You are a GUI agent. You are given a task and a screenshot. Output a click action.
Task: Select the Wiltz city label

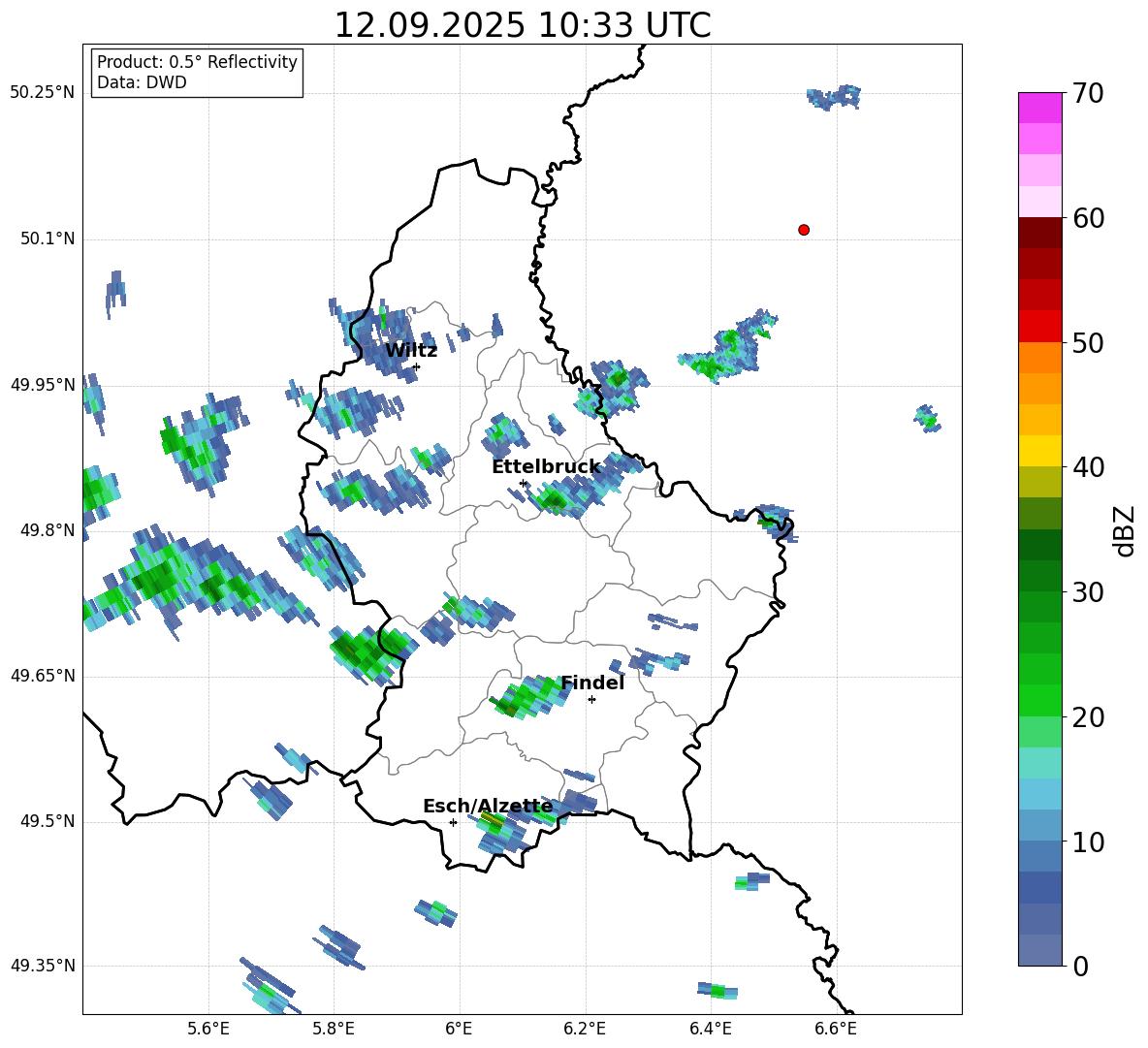(411, 351)
